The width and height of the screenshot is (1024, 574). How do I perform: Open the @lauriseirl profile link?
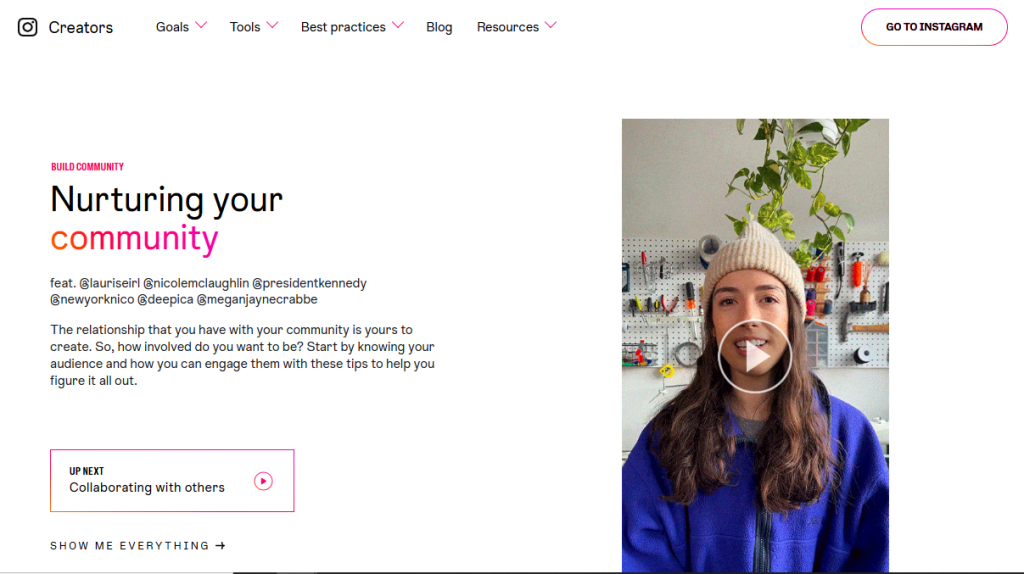(x=109, y=283)
